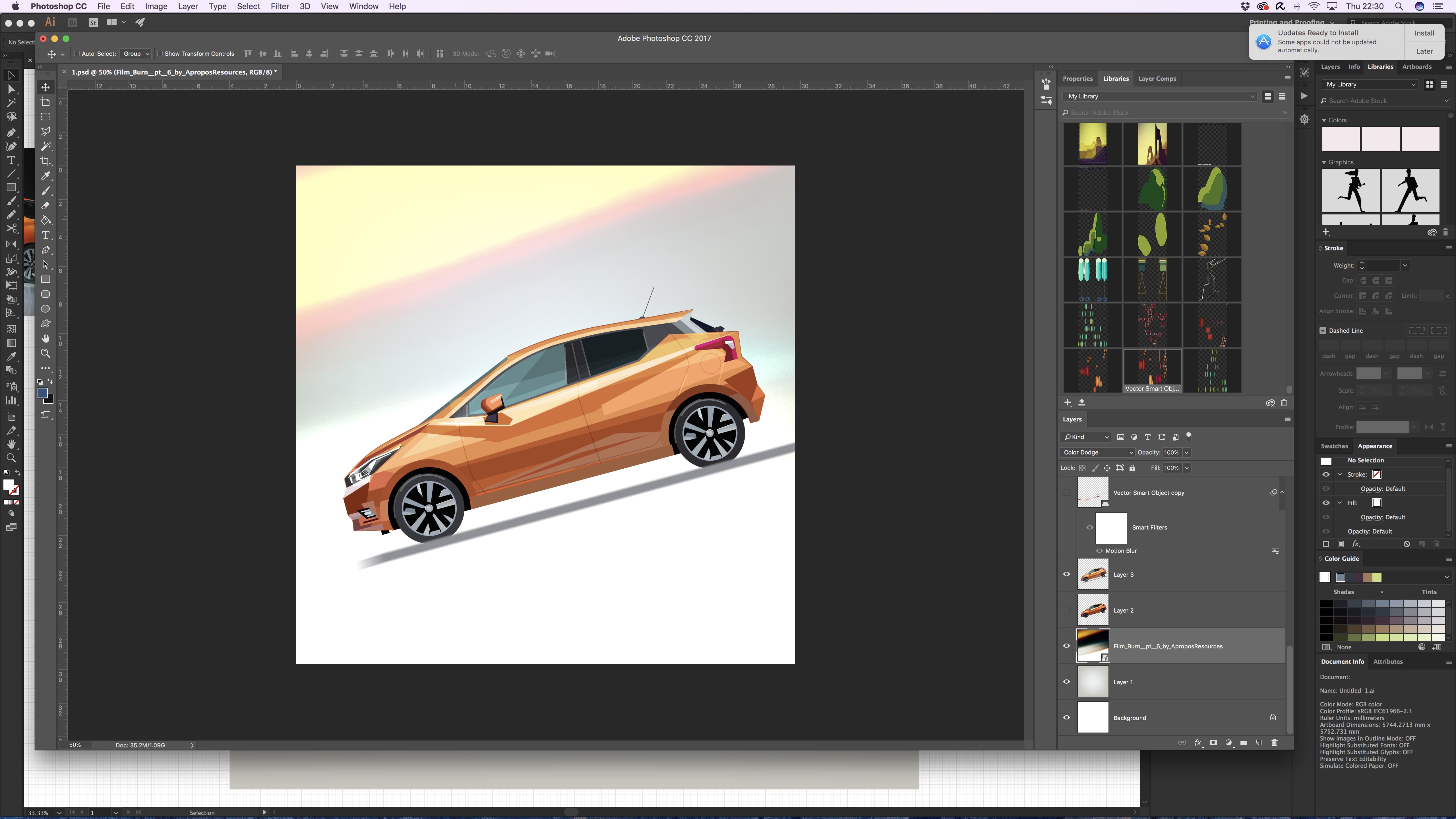
Task: Select the Path Selection tool
Action: pos(46,264)
